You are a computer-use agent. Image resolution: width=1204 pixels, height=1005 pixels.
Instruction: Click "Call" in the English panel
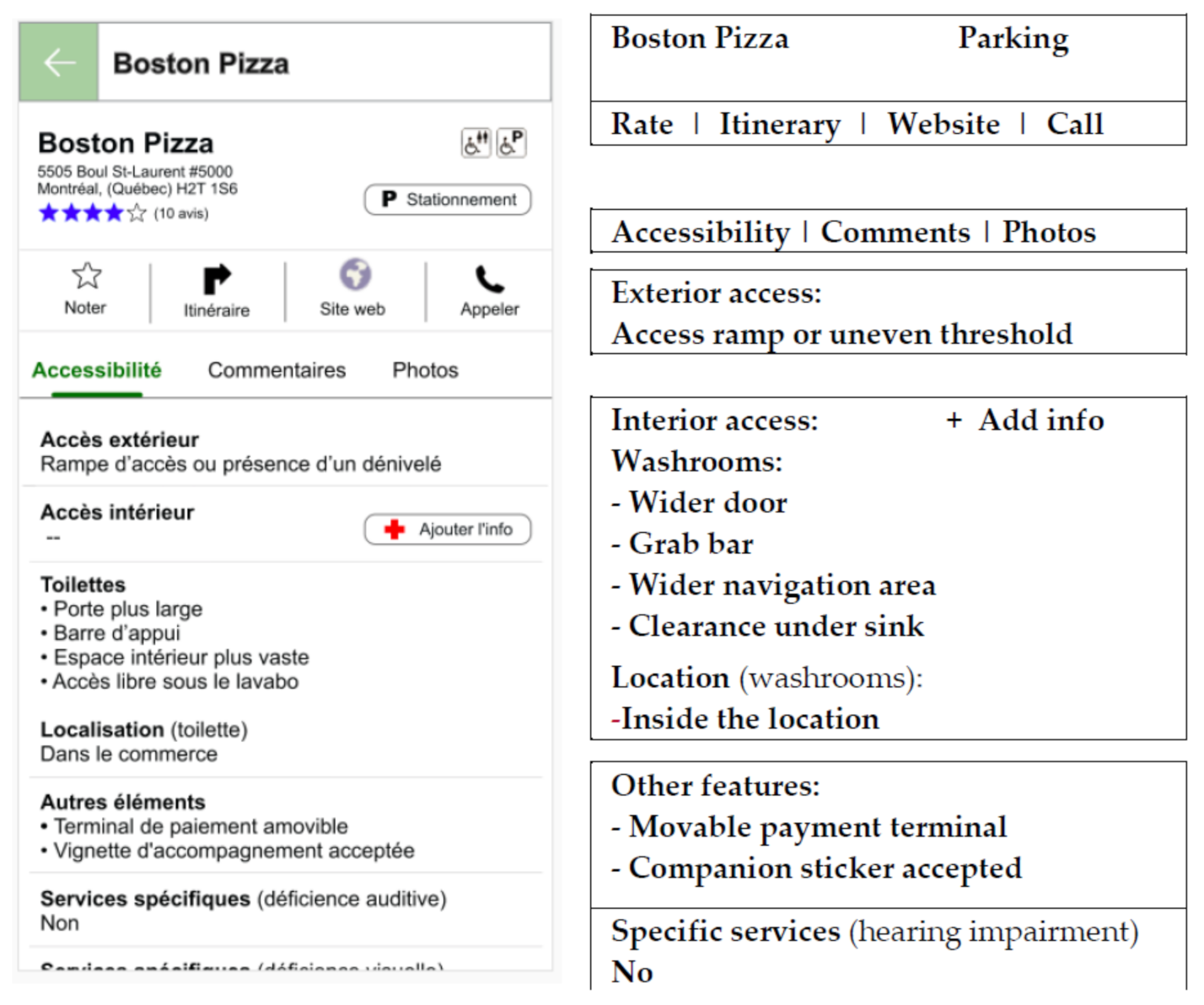point(1074,125)
